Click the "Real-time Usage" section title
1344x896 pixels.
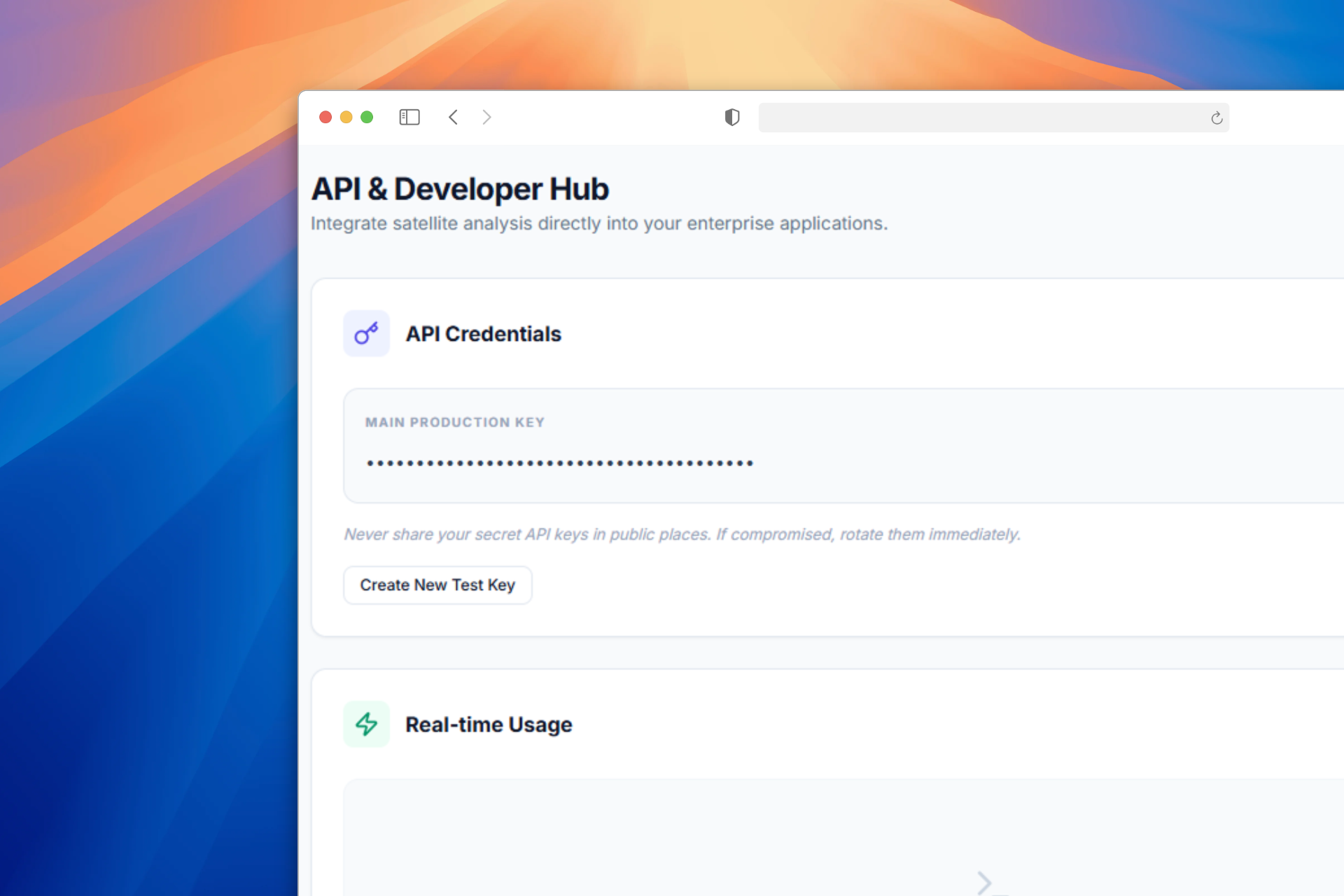(489, 724)
